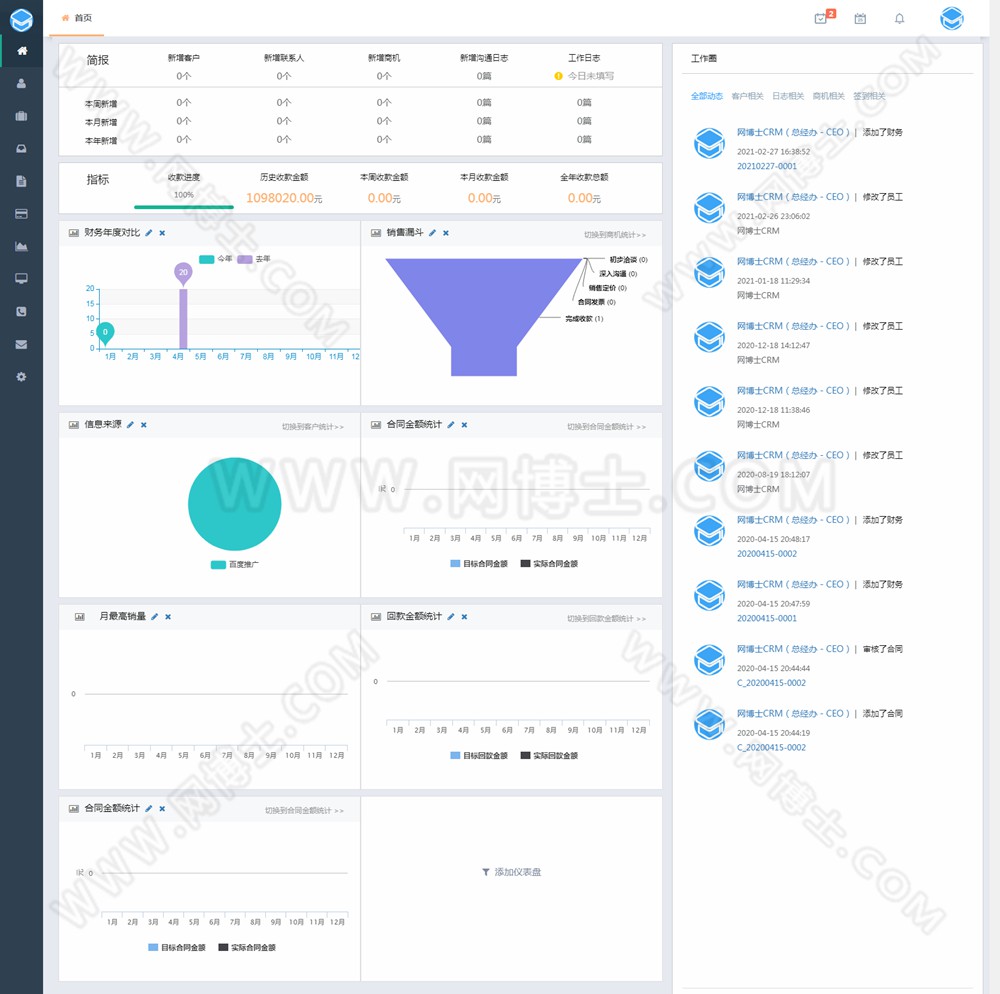Switch to the 商机相关 tab in 工作圈

click(828, 96)
